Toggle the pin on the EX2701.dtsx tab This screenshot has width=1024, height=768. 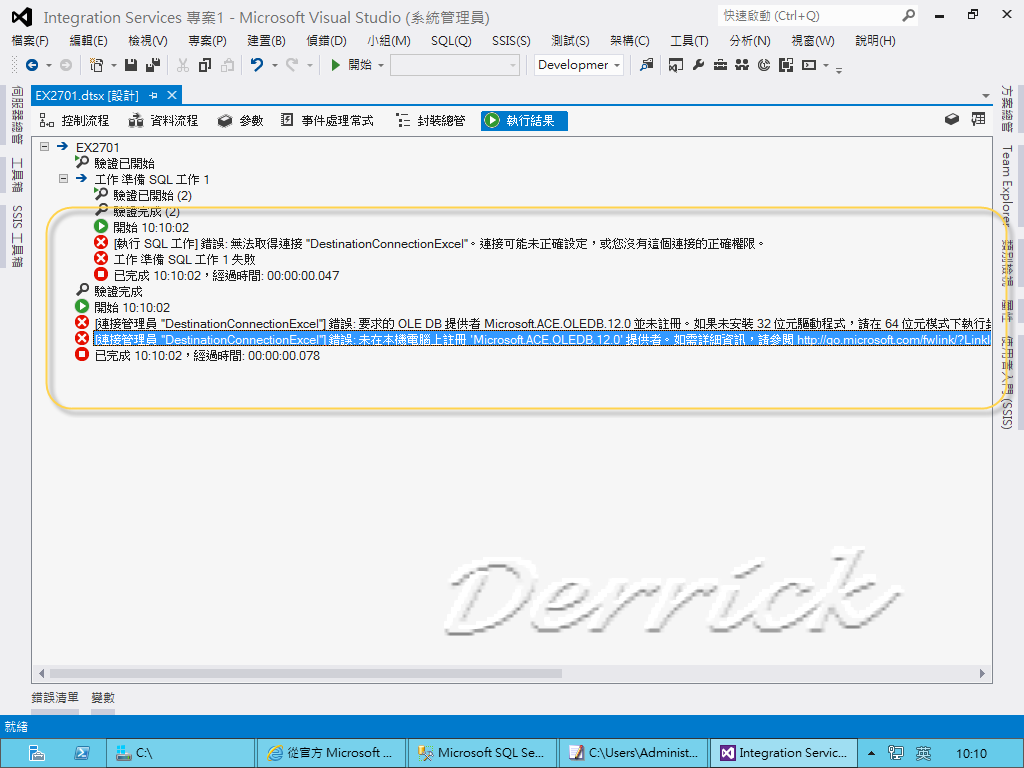(153, 95)
